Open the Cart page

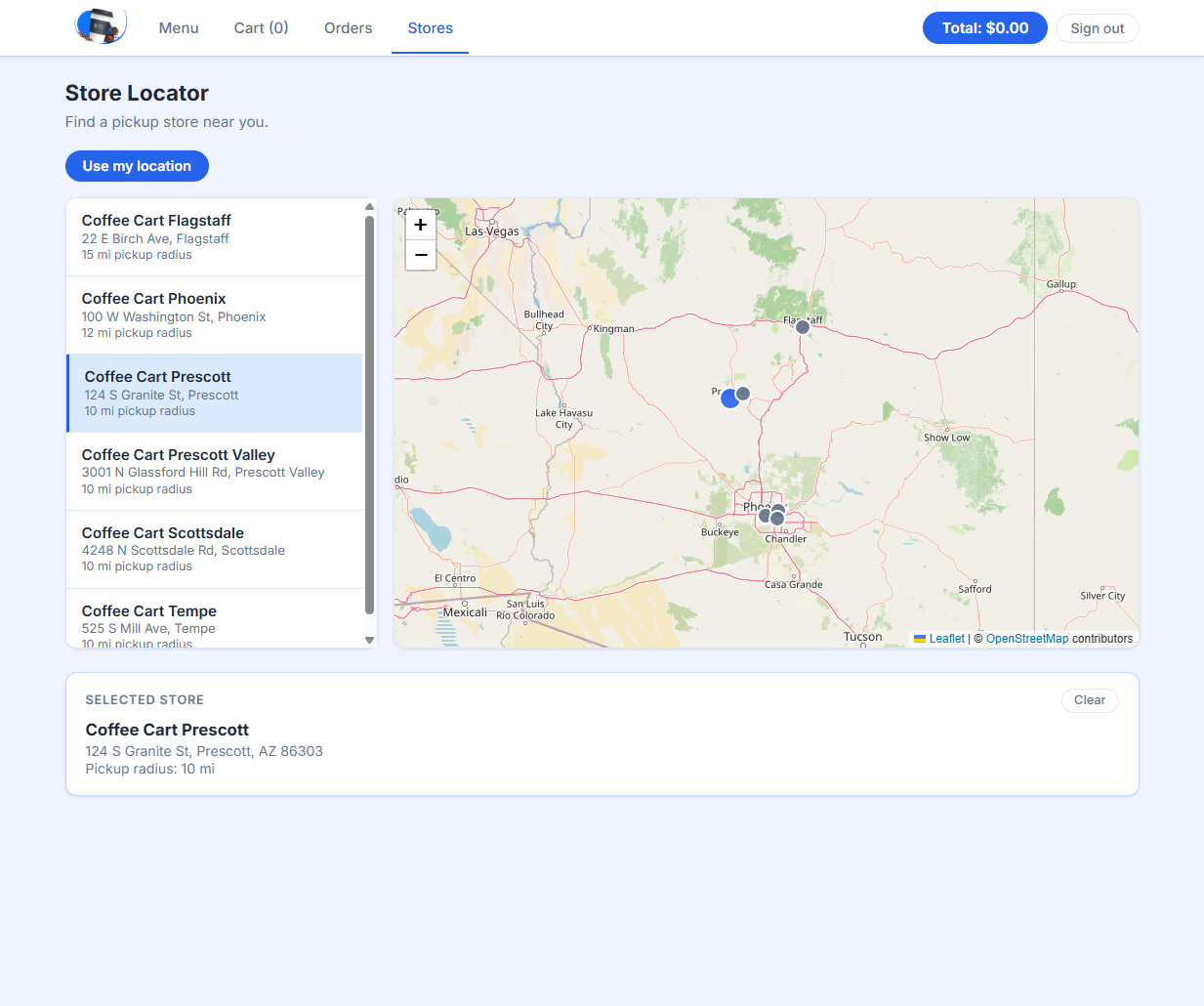click(260, 28)
